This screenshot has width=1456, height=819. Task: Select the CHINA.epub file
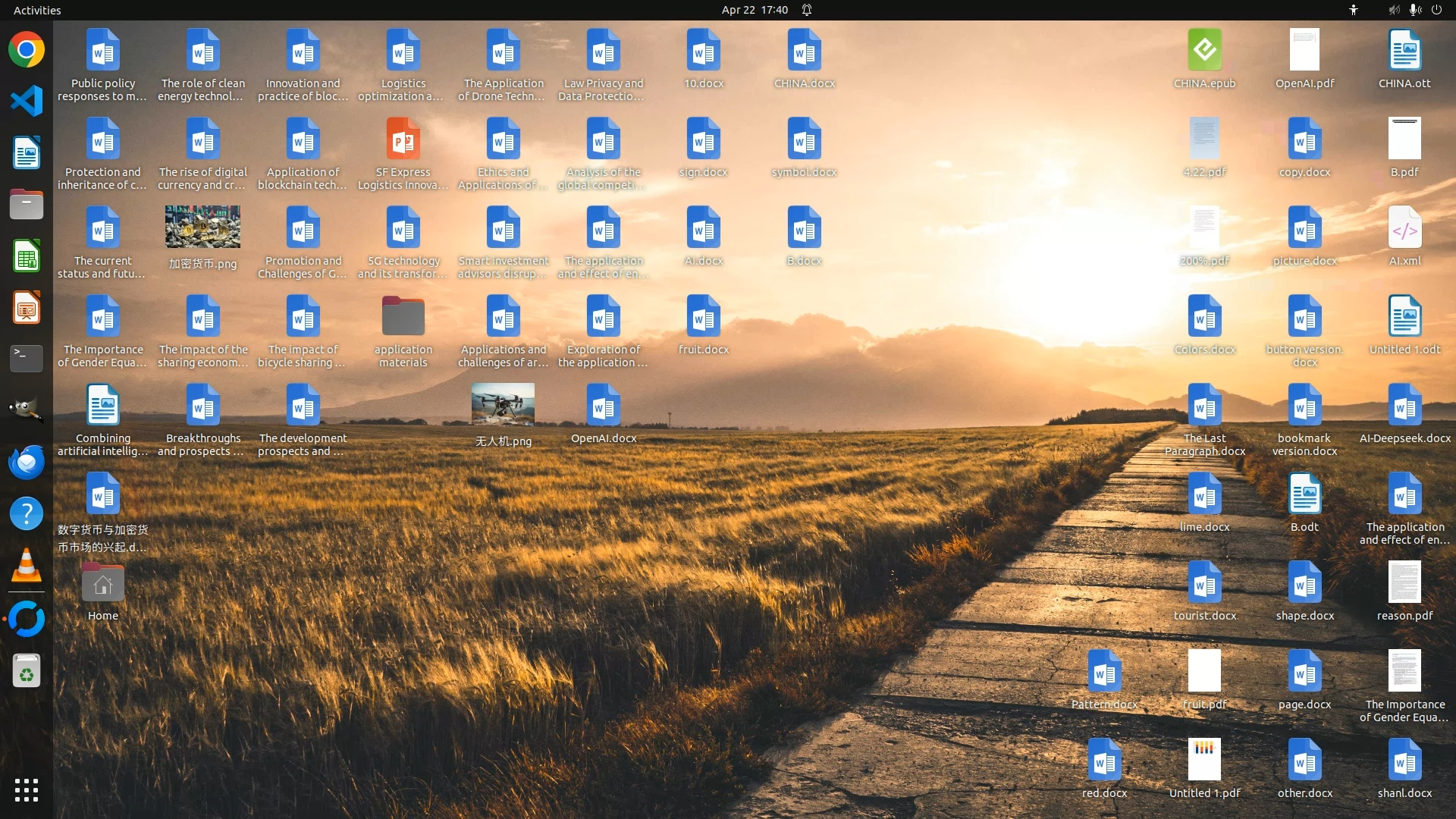pos(1204,51)
